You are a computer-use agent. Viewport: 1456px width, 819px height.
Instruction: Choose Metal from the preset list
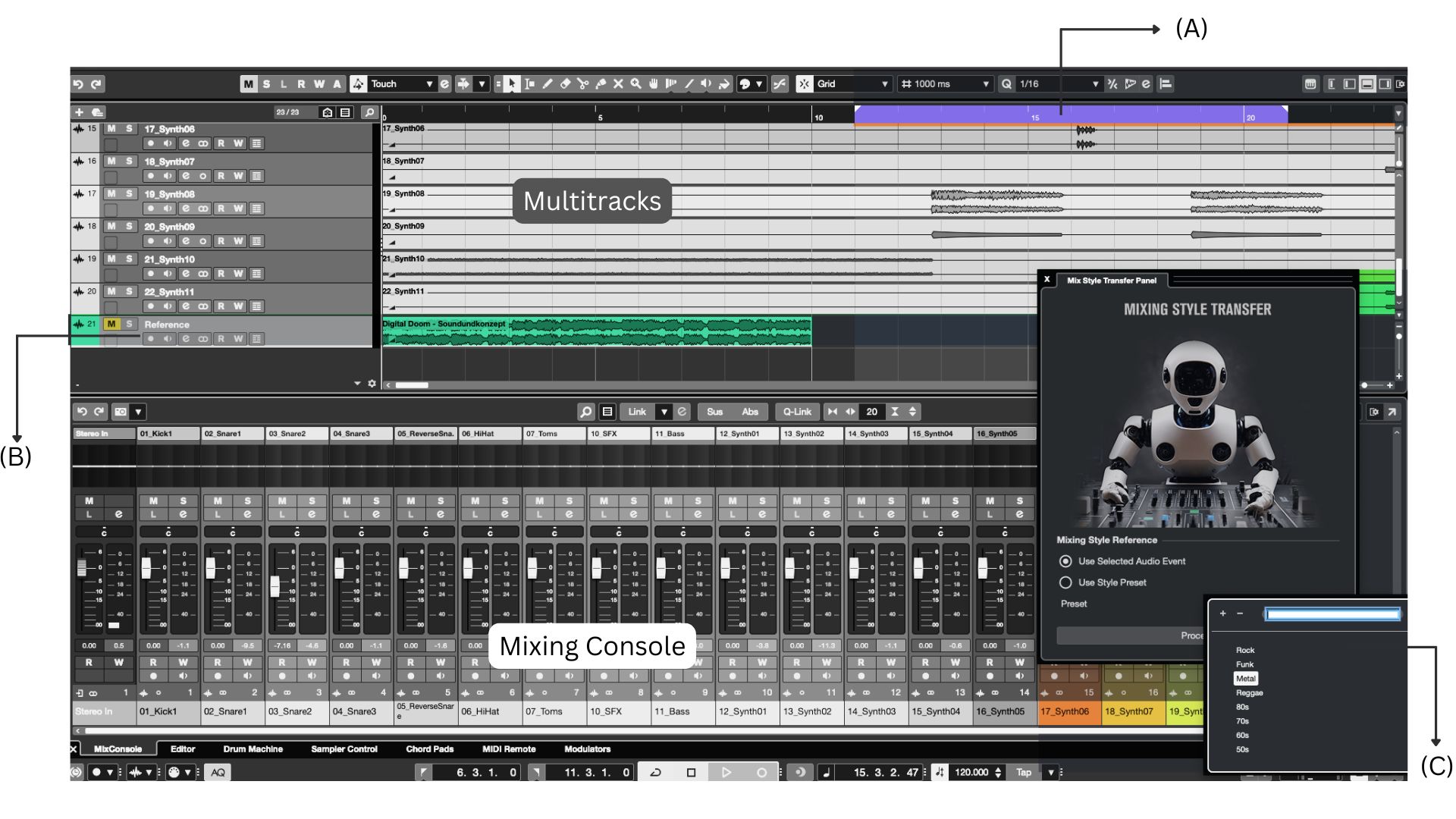pos(1246,679)
